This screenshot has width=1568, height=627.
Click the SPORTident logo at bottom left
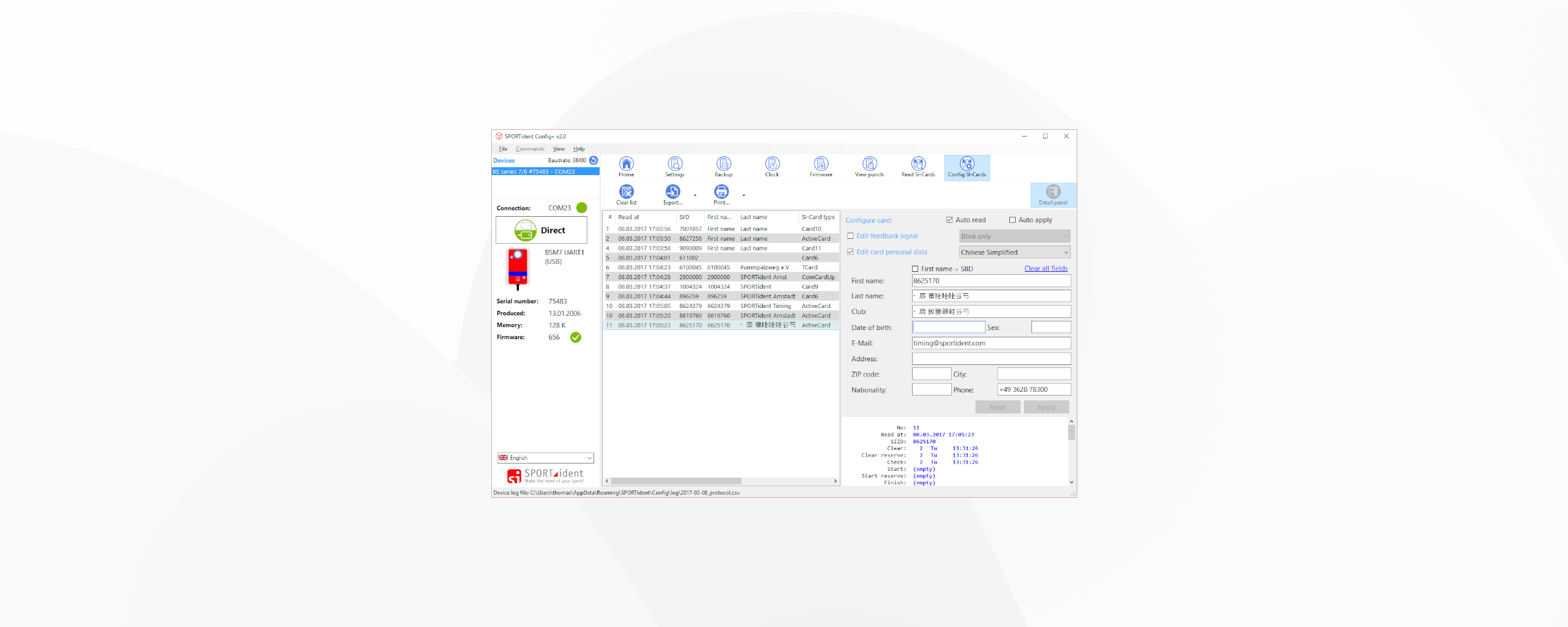(x=545, y=475)
